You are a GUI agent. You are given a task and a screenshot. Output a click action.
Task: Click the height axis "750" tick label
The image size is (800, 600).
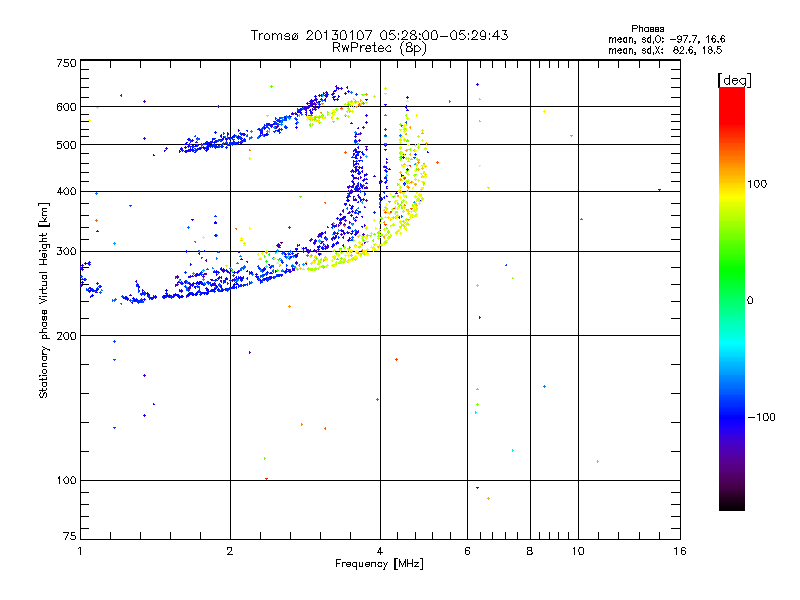66,63
